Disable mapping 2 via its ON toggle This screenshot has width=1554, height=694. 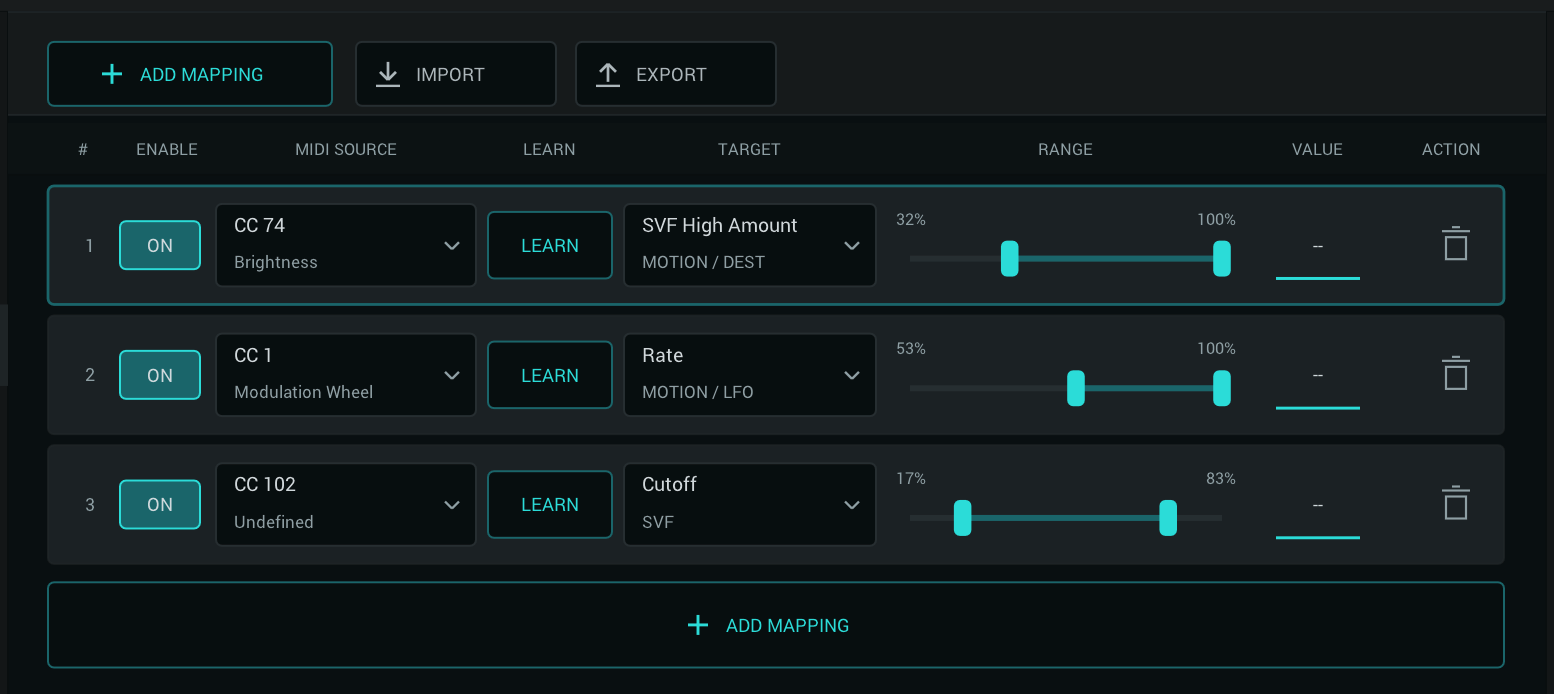(160, 375)
